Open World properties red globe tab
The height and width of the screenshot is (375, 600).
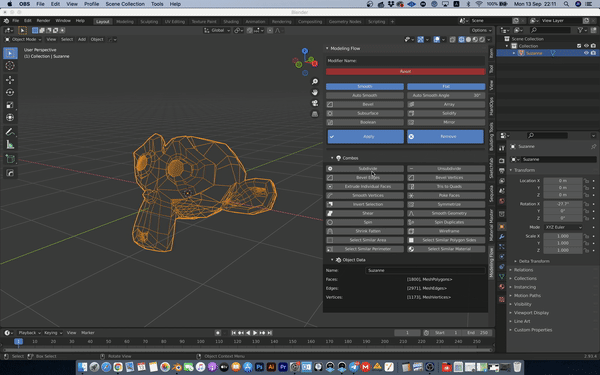click(x=502, y=201)
